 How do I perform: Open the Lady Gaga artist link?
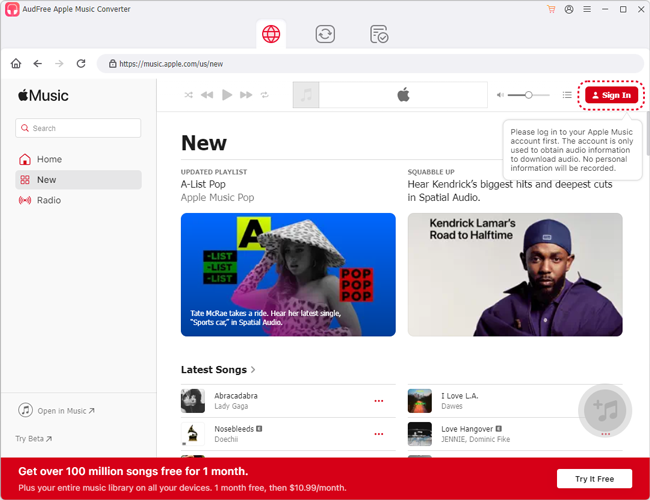pyautogui.click(x=231, y=406)
